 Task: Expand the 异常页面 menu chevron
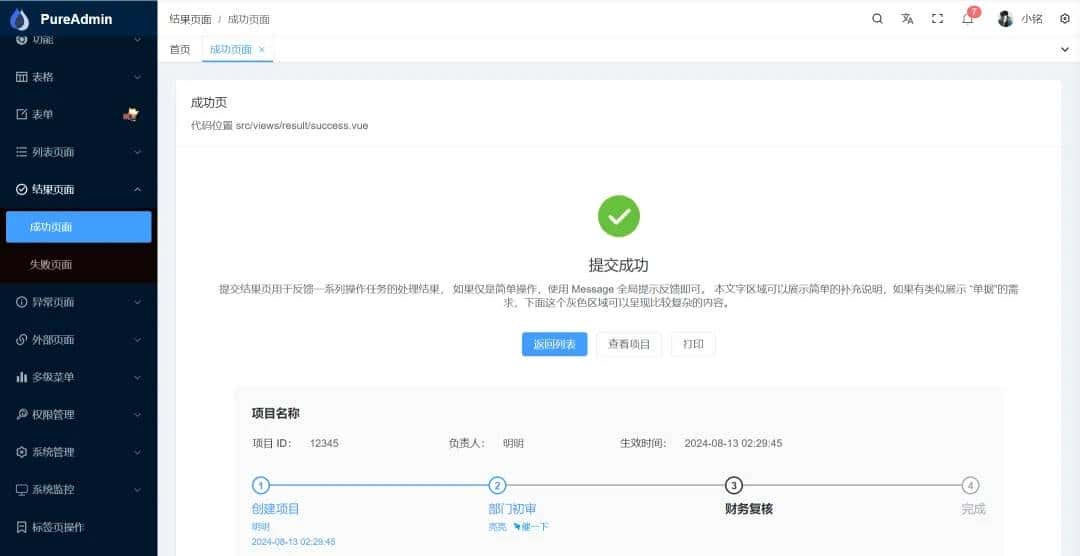pos(137,302)
